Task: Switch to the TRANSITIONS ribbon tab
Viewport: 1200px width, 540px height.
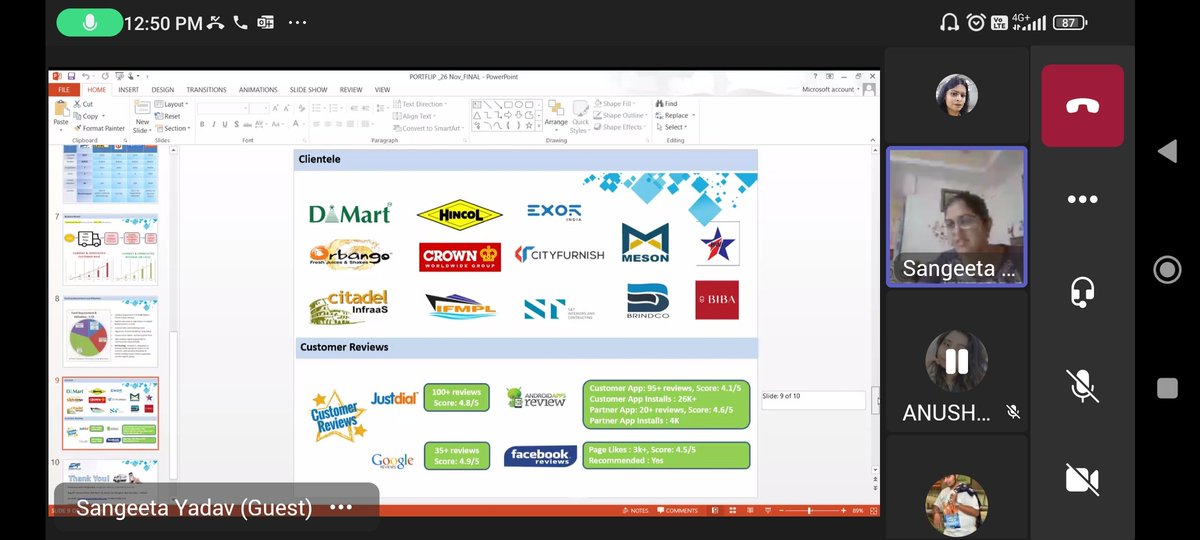Action: (x=206, y=89)
